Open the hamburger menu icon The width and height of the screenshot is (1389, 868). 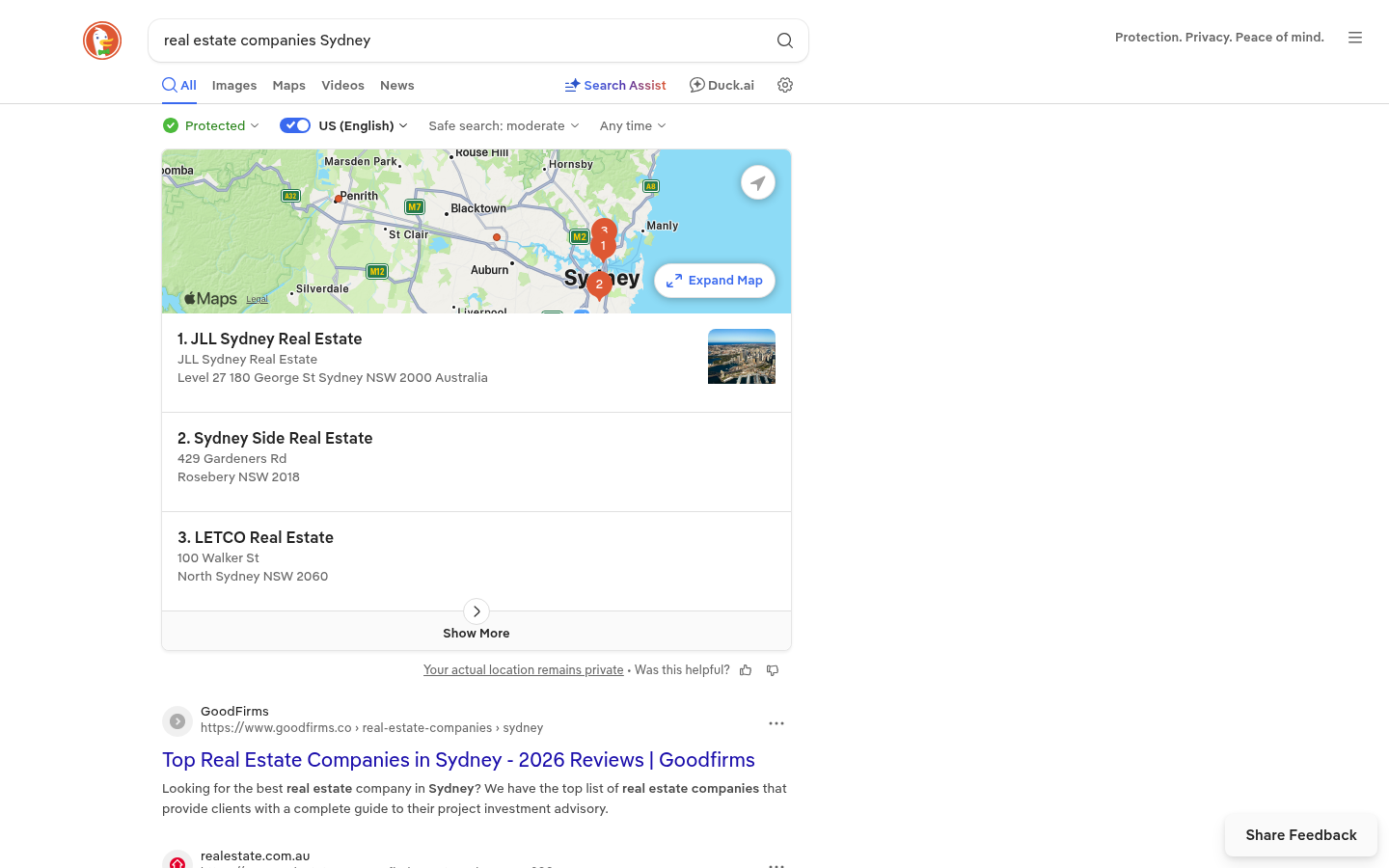point(1355,38)
